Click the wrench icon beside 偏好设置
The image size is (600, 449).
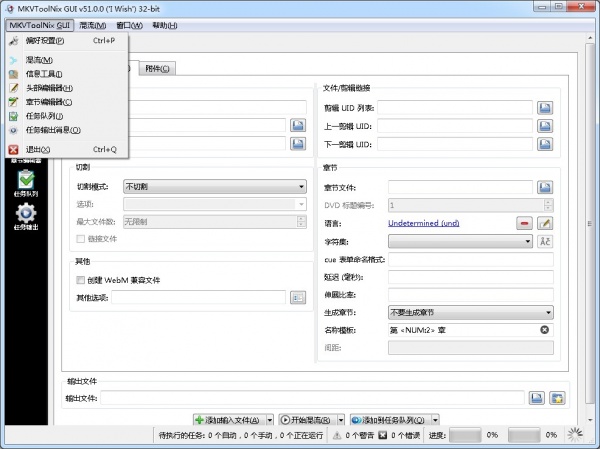tap(14, 41)
